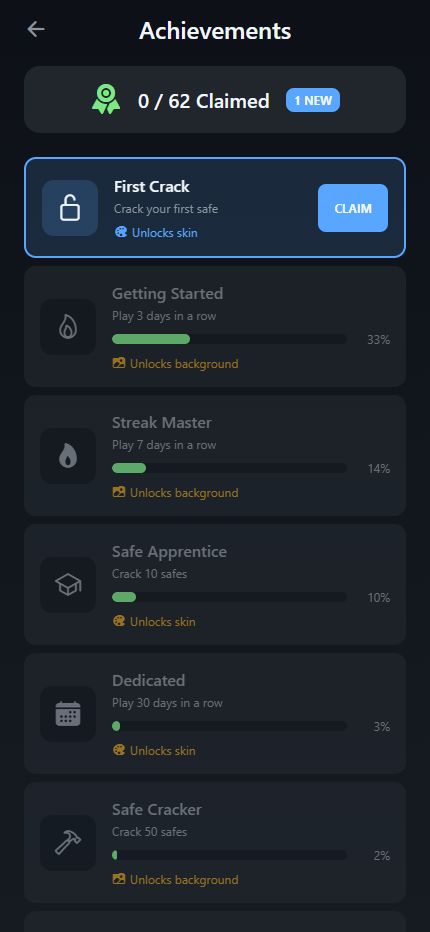Click the Streak Master progress bar
Viewport: 430px width, 932px height.
229,468
